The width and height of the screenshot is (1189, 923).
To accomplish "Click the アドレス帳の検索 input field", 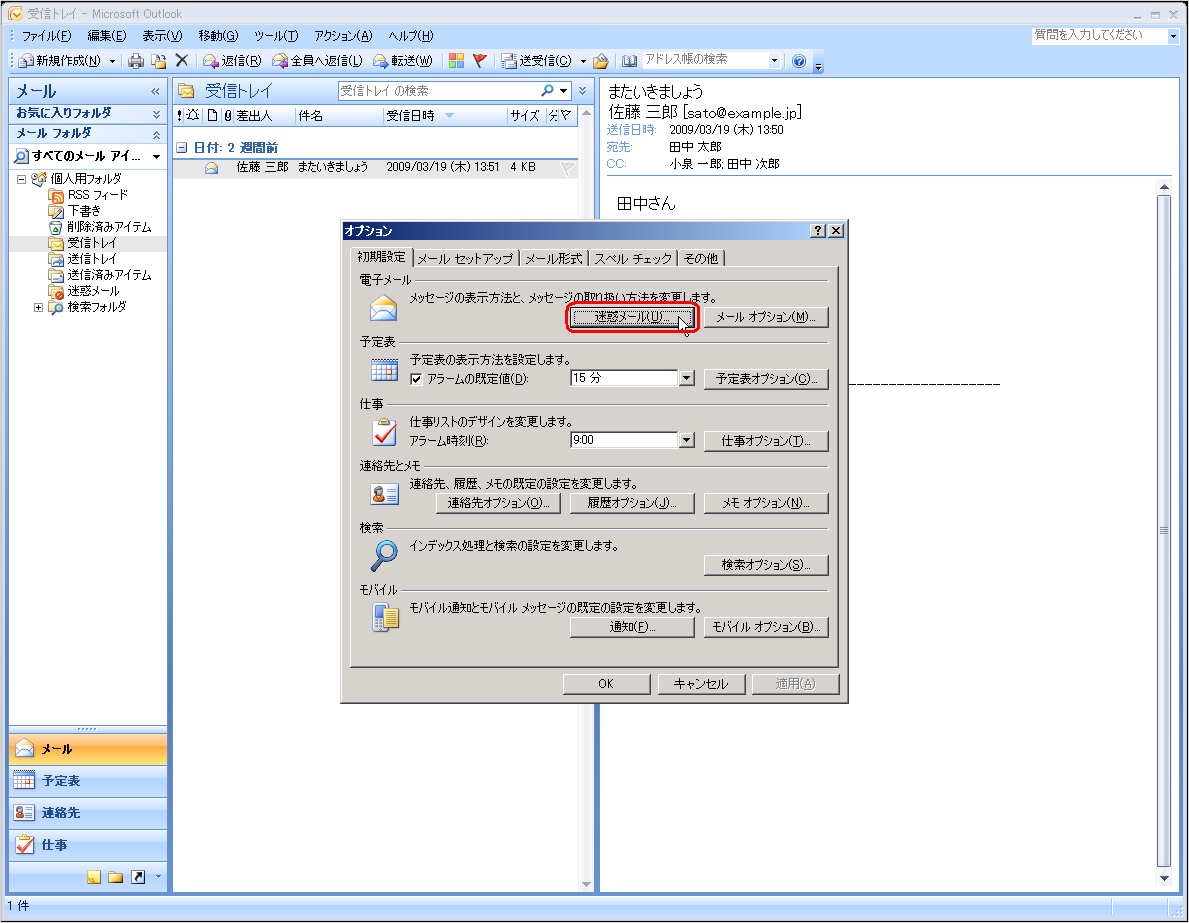I will click(704, 60).
